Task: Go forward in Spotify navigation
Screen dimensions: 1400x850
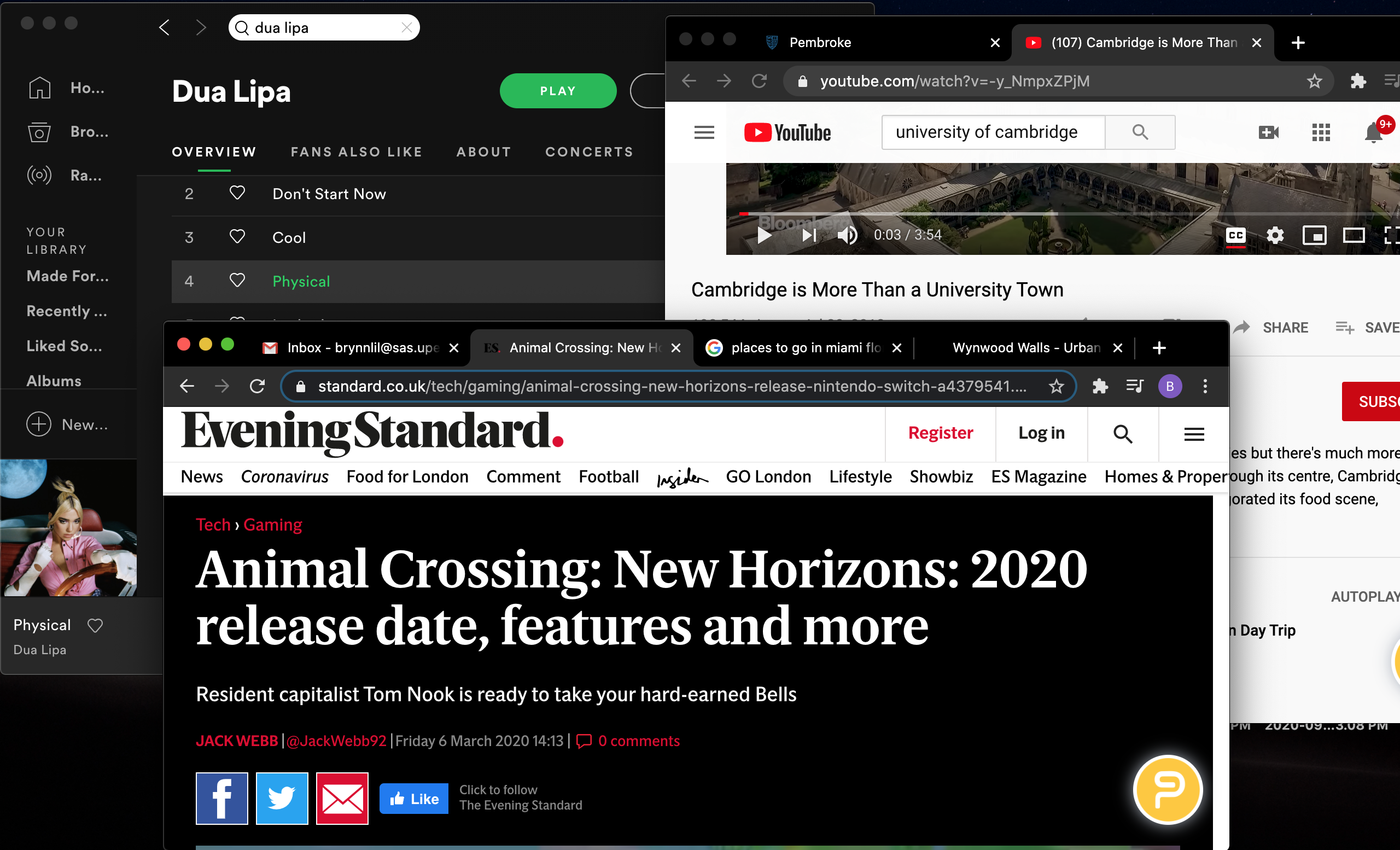Action: pos(201,27)
